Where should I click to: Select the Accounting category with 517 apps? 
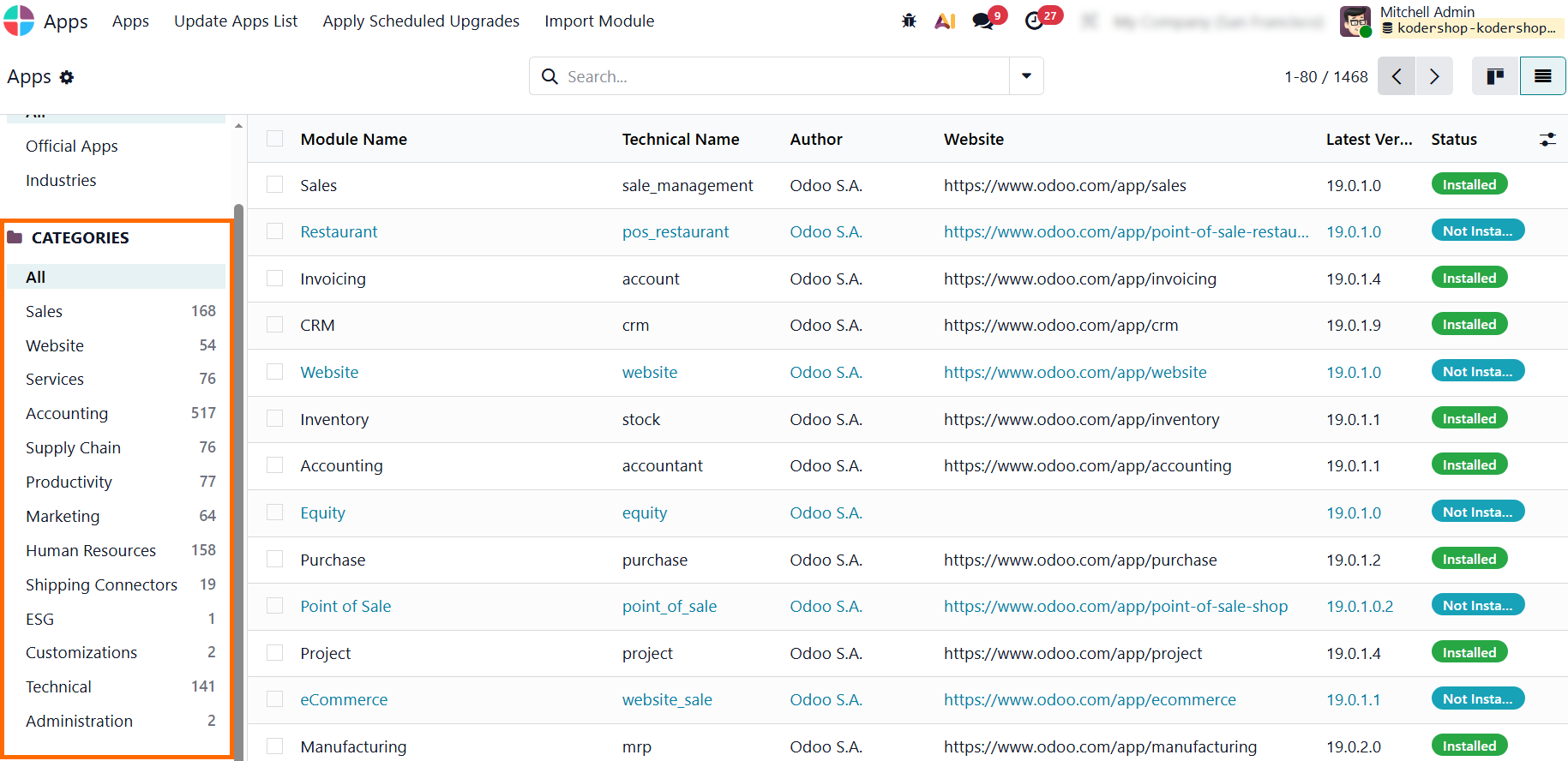tap(116, 413)
